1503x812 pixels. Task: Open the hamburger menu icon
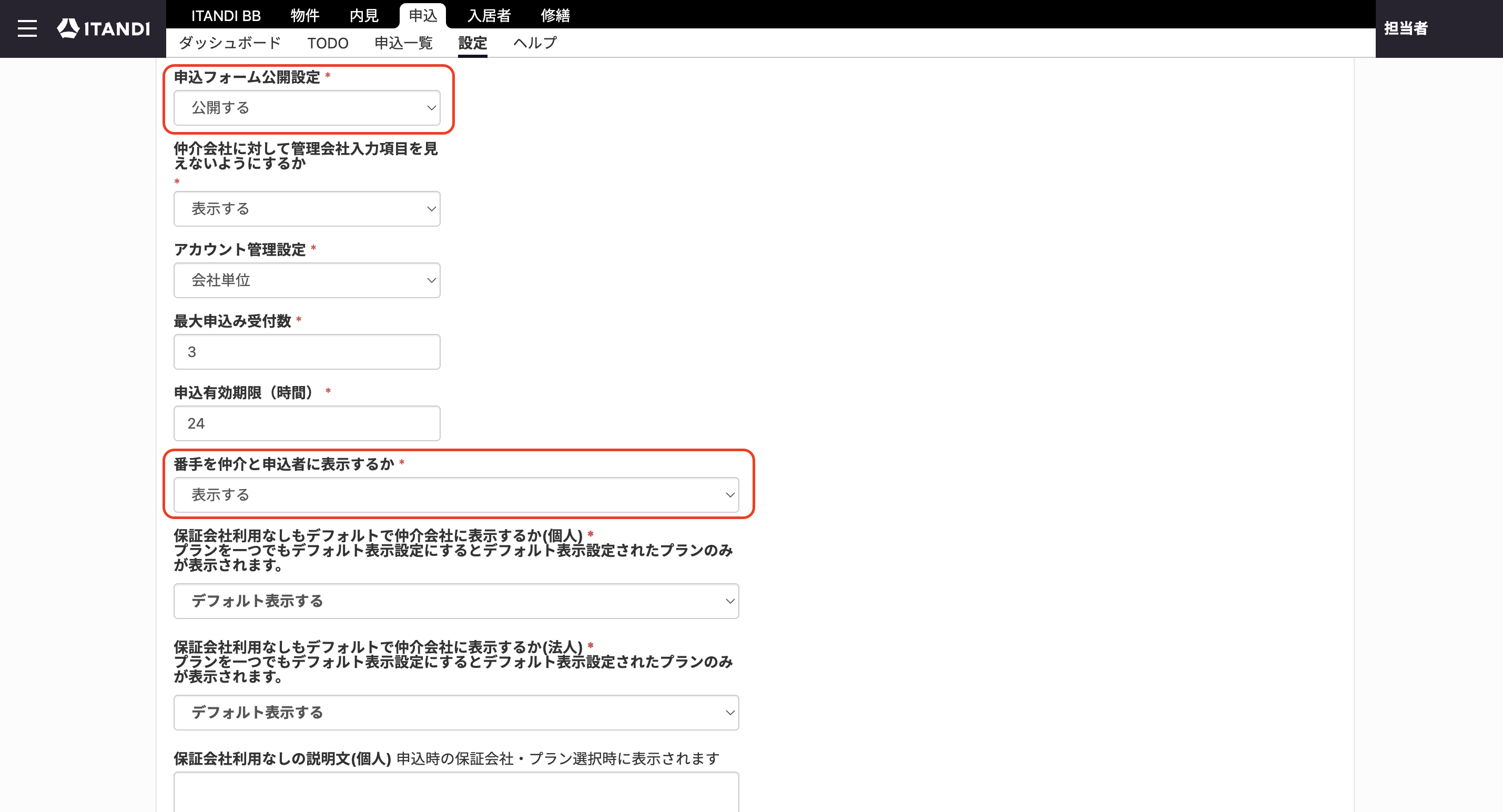pos(27,28)
